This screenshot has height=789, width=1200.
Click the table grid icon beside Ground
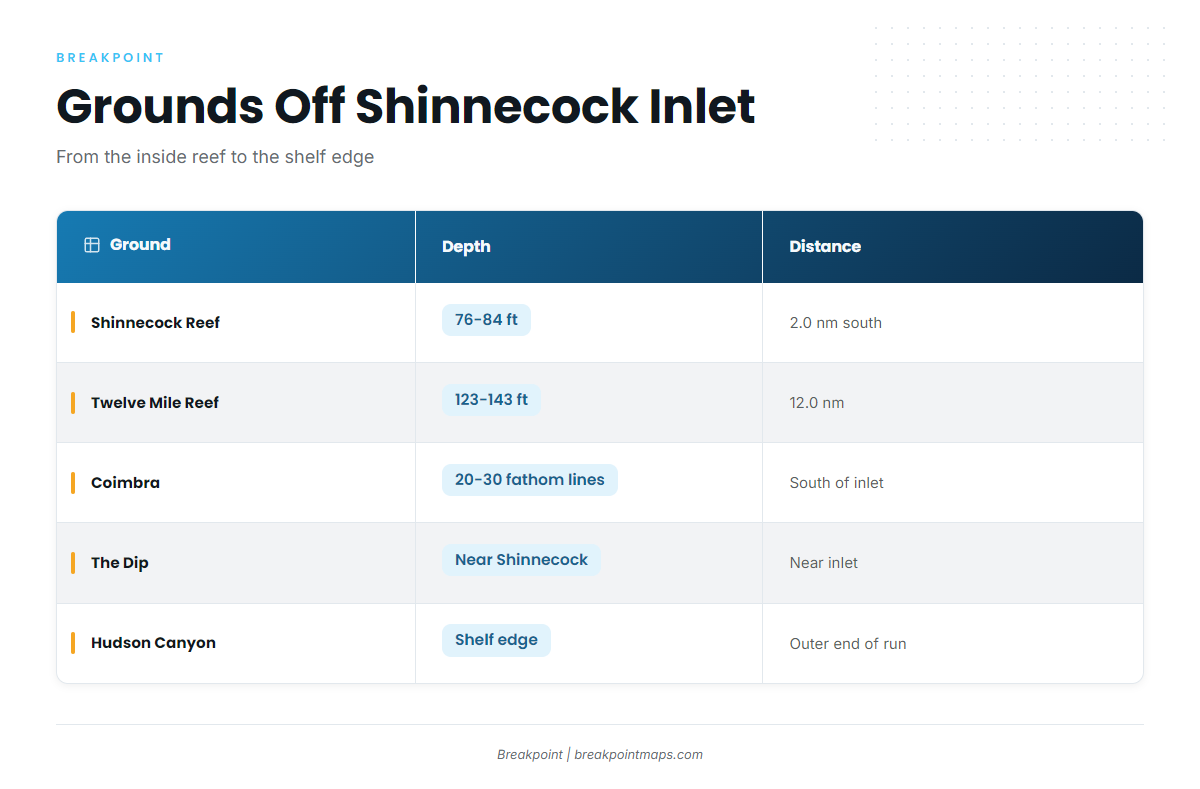[92, 245]
